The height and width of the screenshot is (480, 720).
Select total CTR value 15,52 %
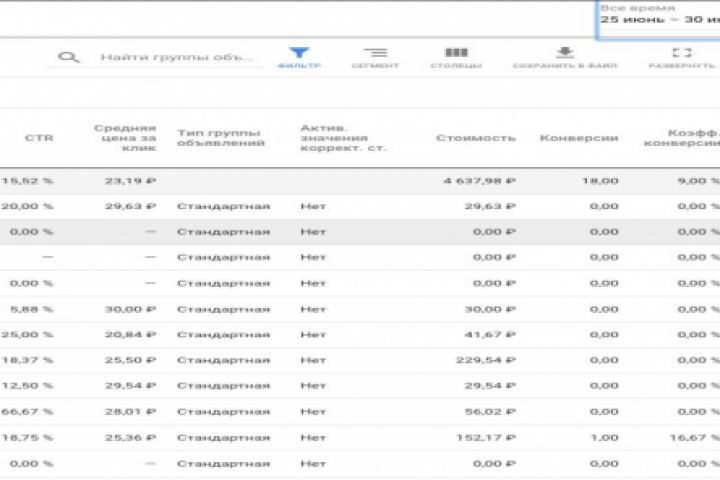click(x=27, y=181)
